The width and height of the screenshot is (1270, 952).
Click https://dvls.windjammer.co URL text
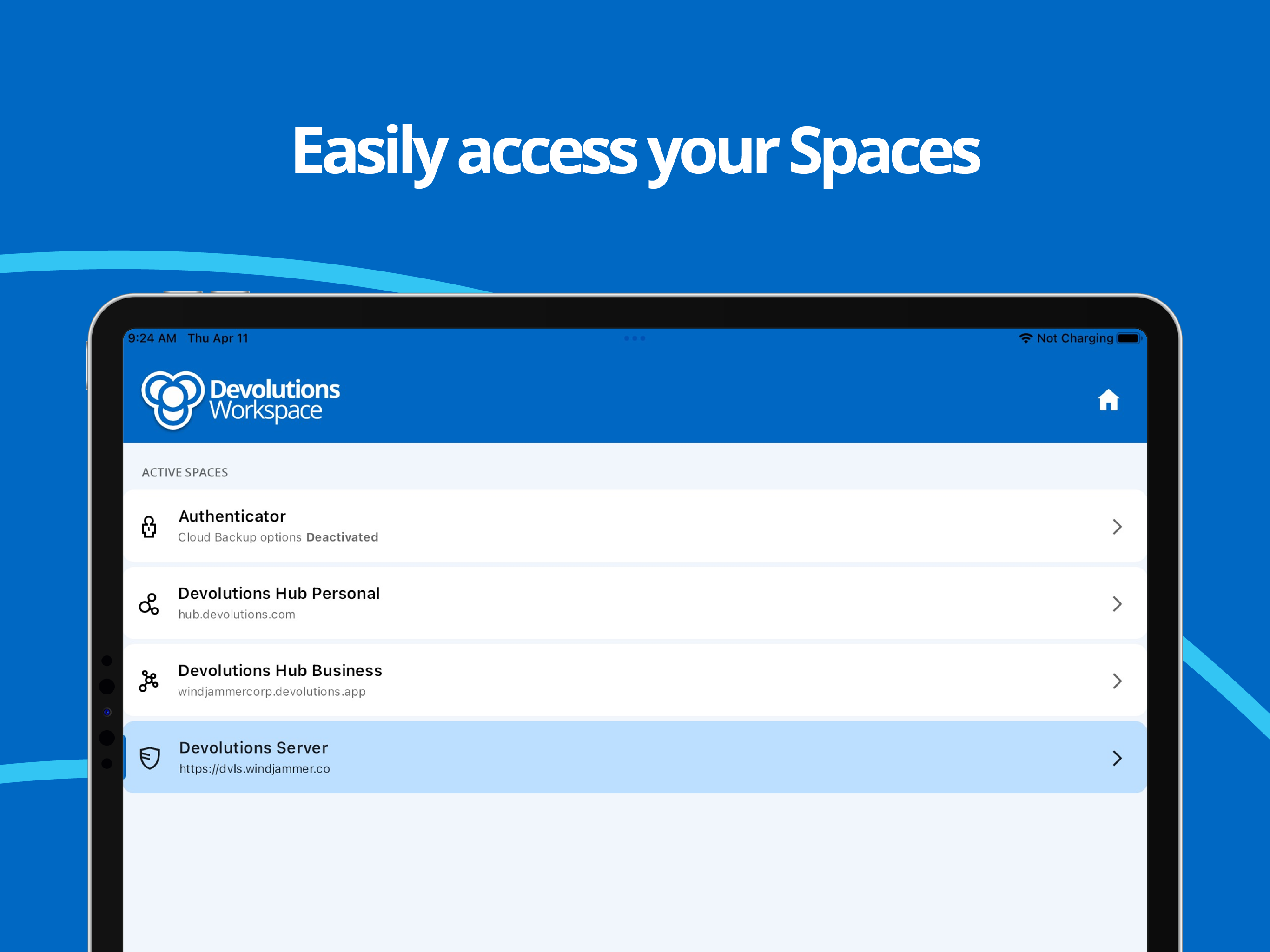point(254,769)
